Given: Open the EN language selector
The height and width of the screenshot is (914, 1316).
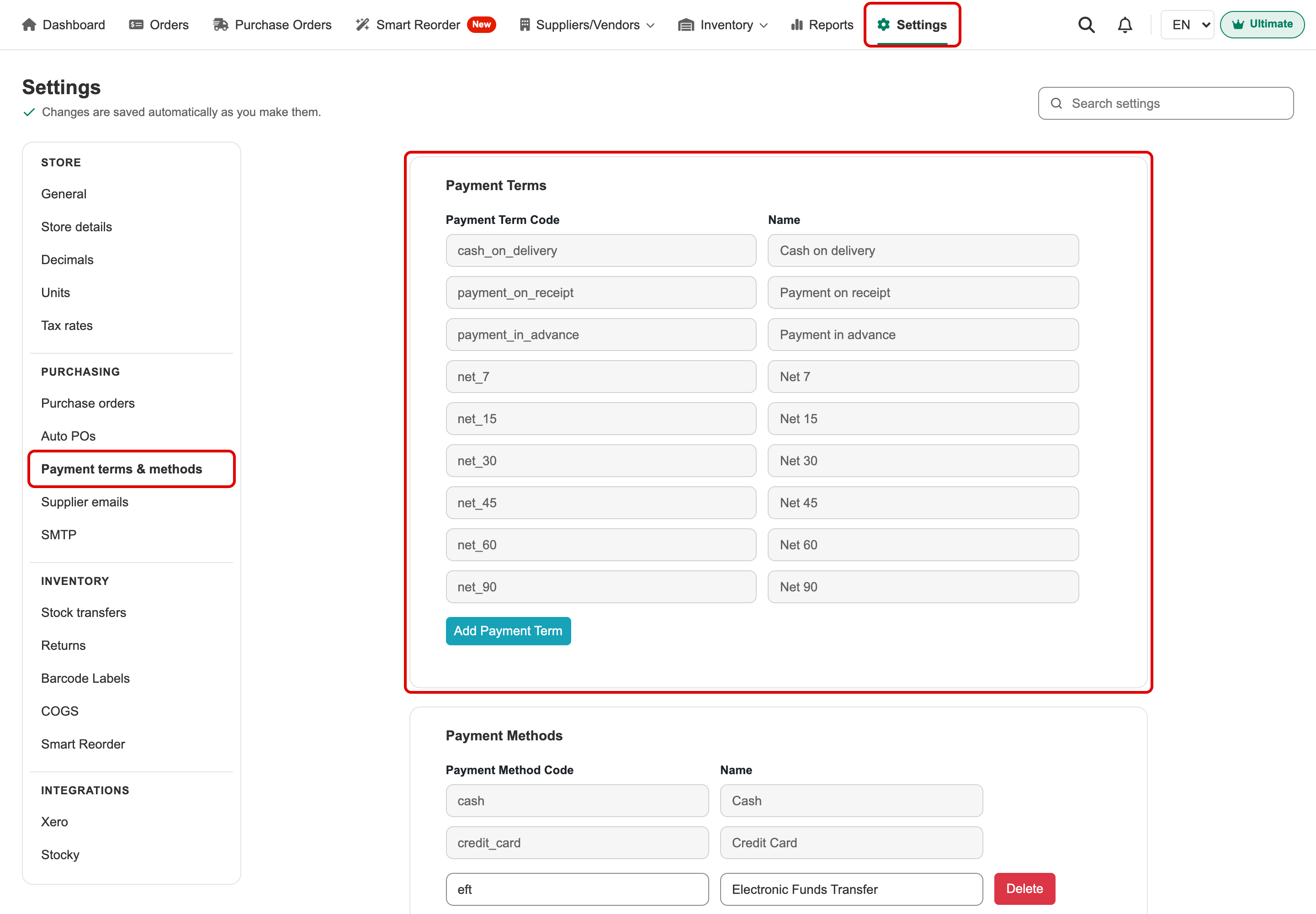Looking at the screenshot, I should click(x=1187, y=25).
